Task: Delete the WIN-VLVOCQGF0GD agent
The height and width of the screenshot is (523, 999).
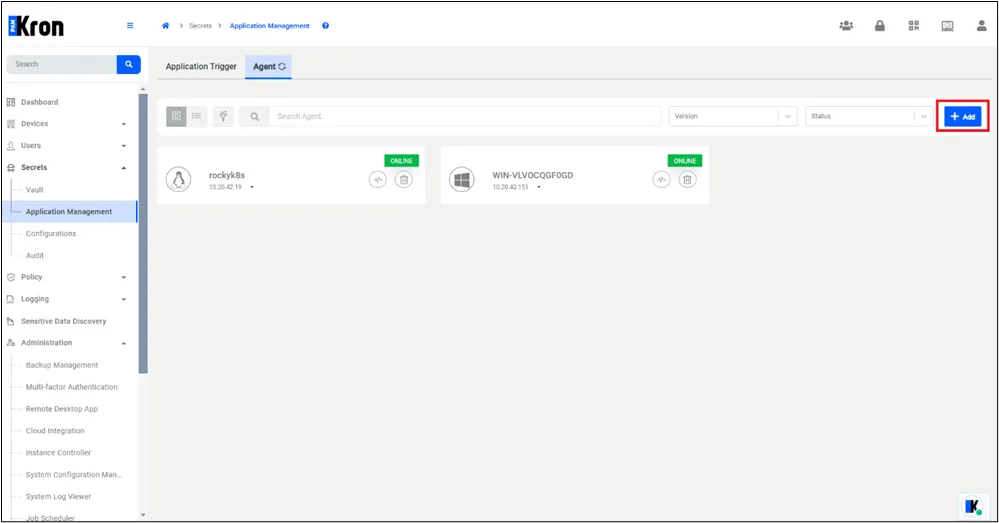Action: 687,180
